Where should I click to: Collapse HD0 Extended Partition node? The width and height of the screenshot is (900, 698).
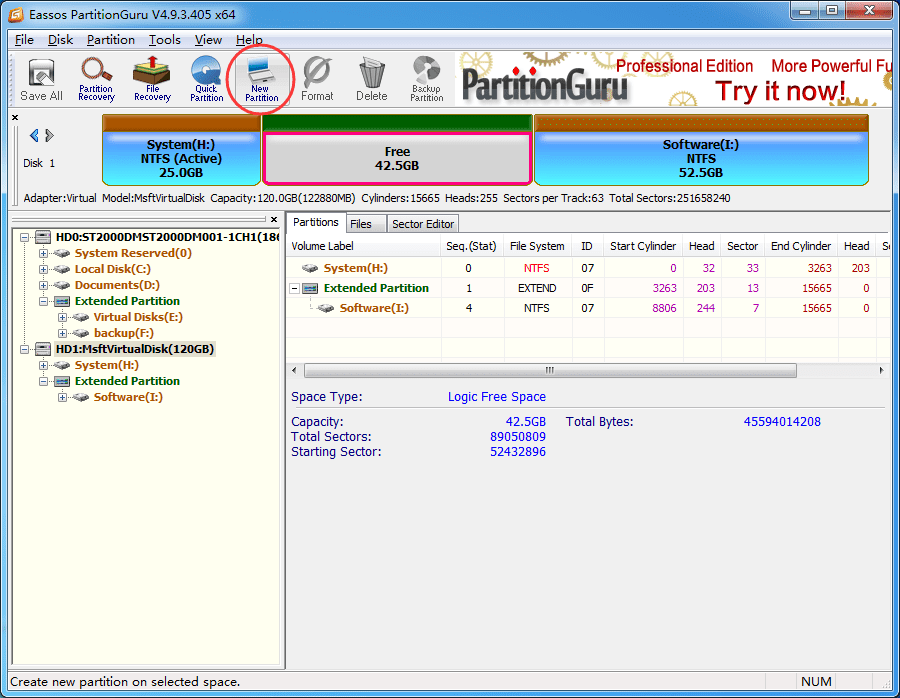tap(43, 301)
